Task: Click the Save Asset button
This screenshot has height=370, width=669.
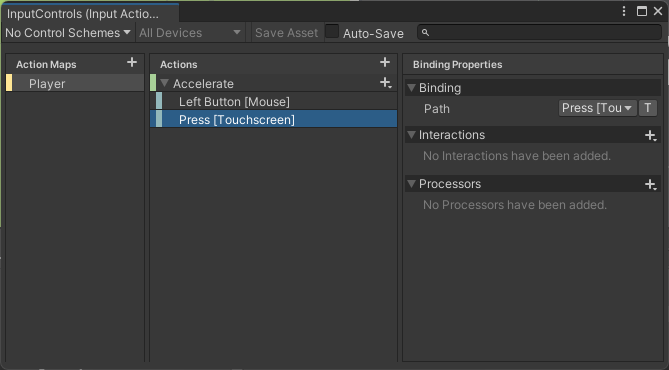Action: (x=287, y=33)
